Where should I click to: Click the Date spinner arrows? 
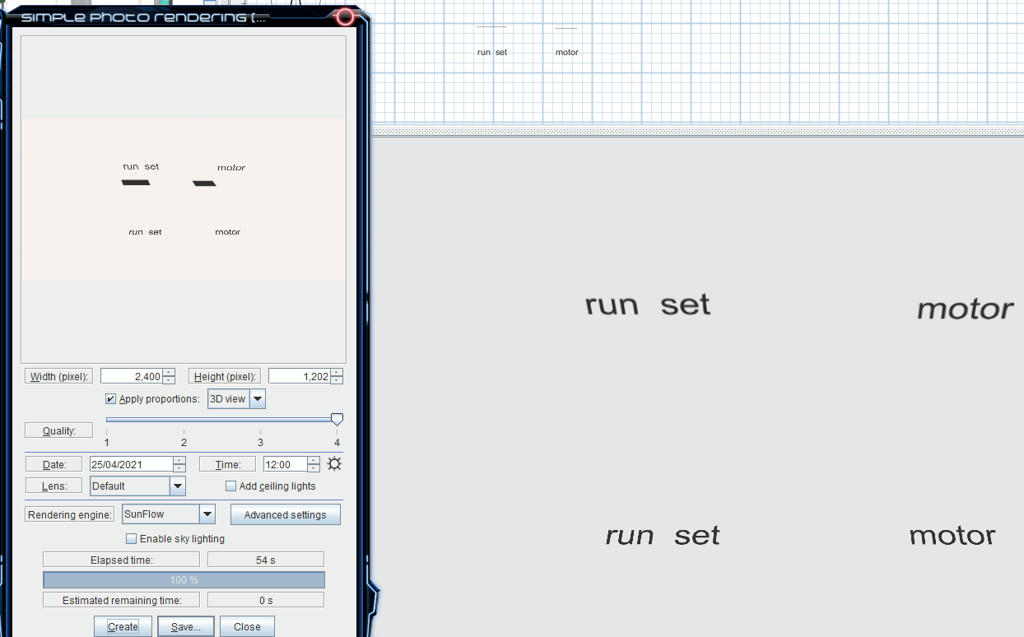[180, 465]
